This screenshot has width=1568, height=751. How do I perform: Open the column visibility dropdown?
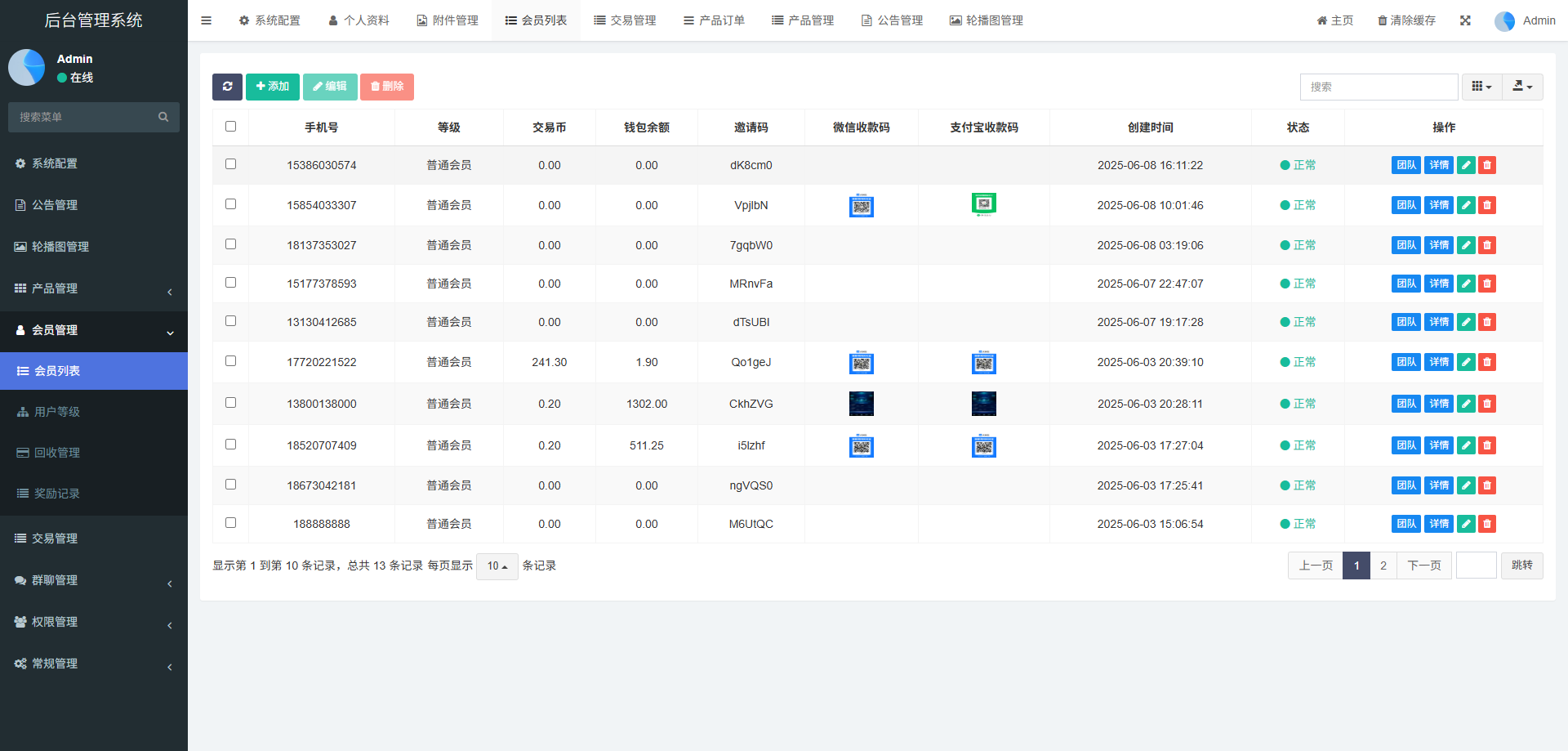click(1481, 87)
